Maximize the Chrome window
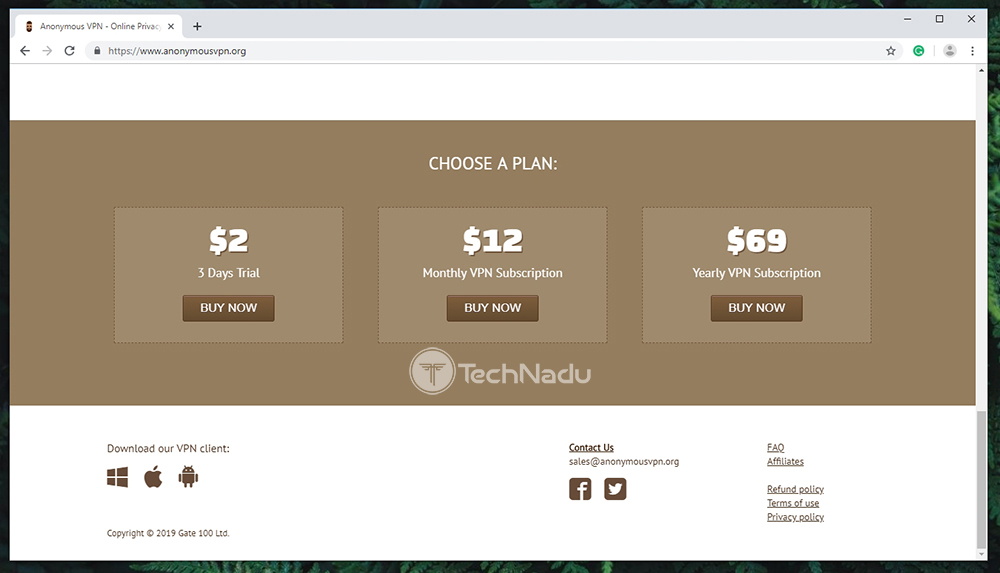Screen dimensions: 1000x573 [939, 19]
